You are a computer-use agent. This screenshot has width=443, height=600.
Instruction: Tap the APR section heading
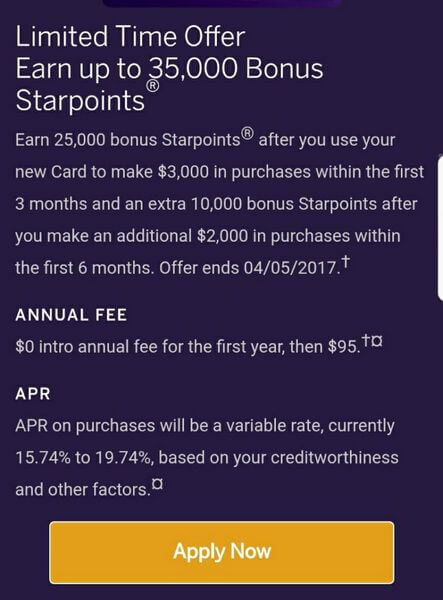33,394
